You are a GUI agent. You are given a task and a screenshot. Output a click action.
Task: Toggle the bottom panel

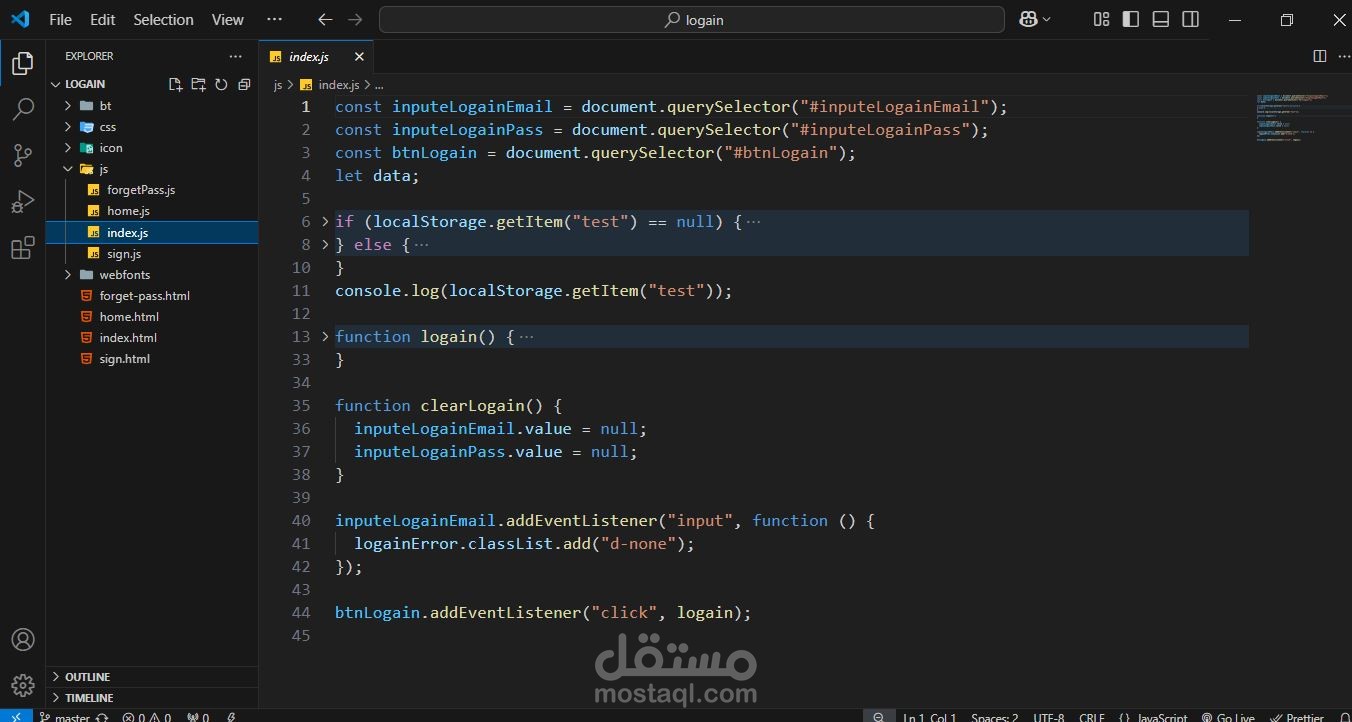1161,19
